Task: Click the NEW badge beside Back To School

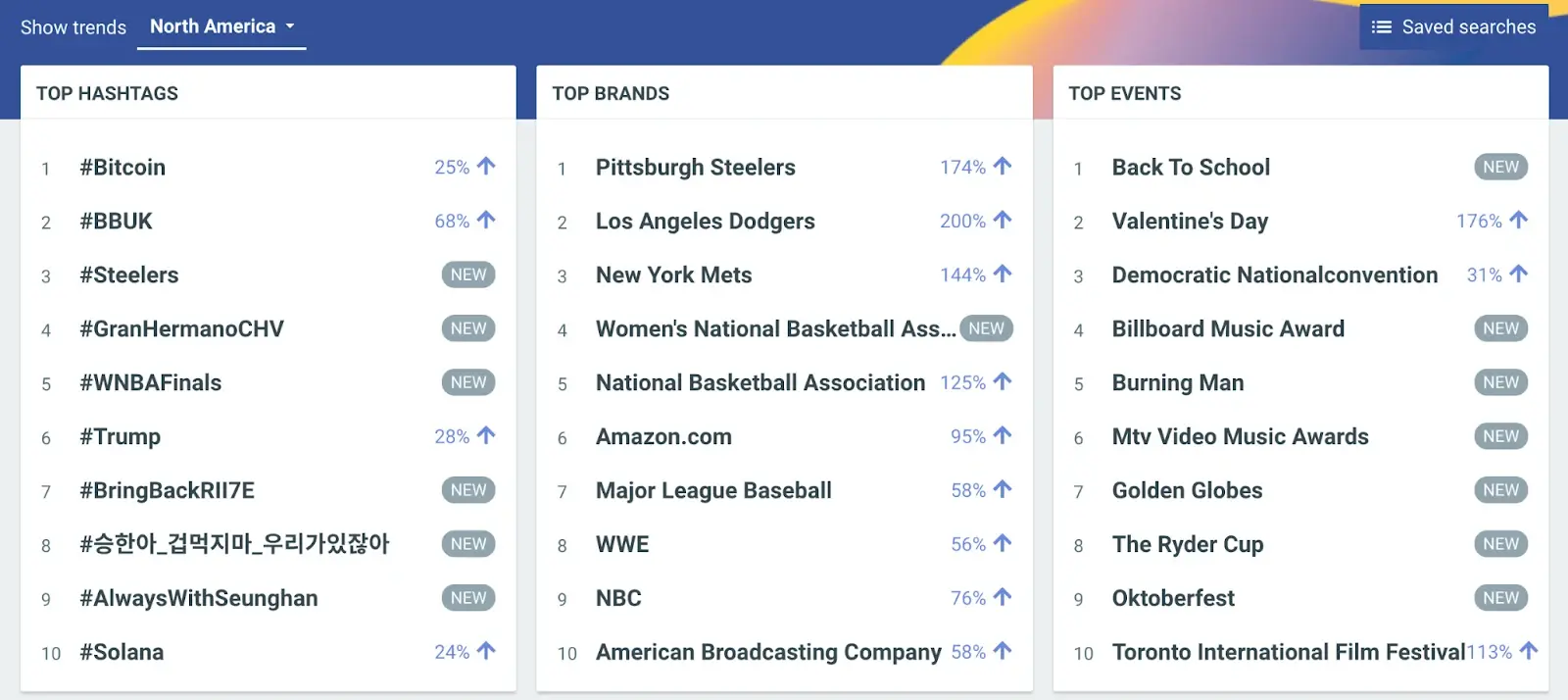Action: click(1500, 167)
